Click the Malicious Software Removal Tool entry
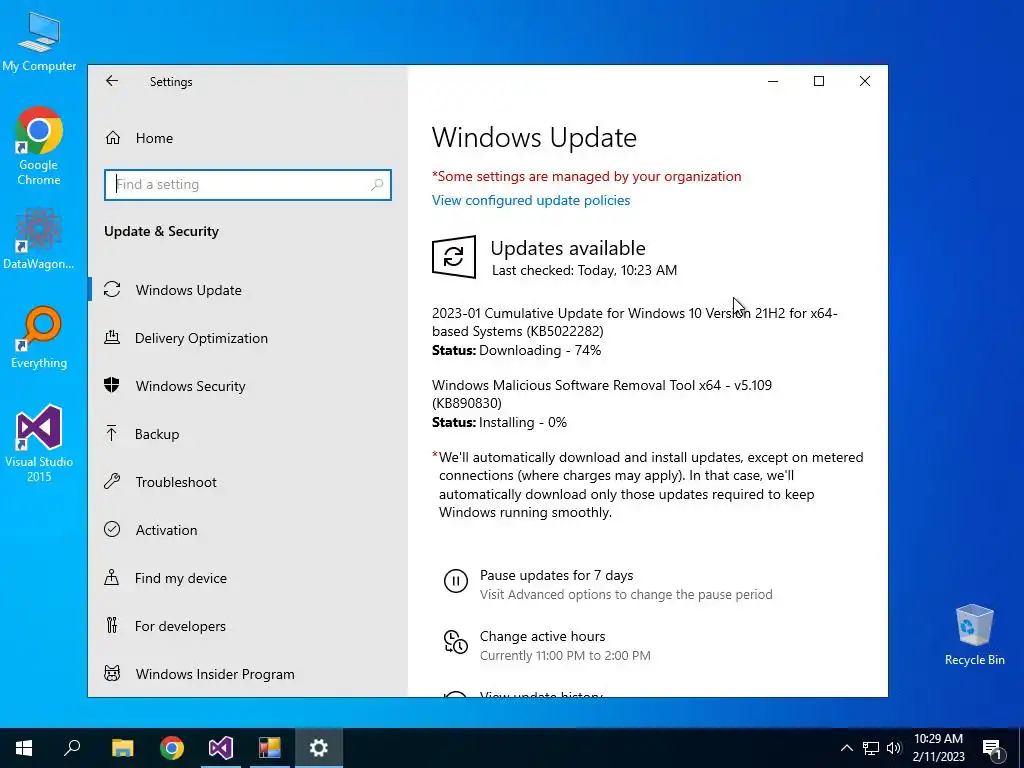 tap(602, 394)
